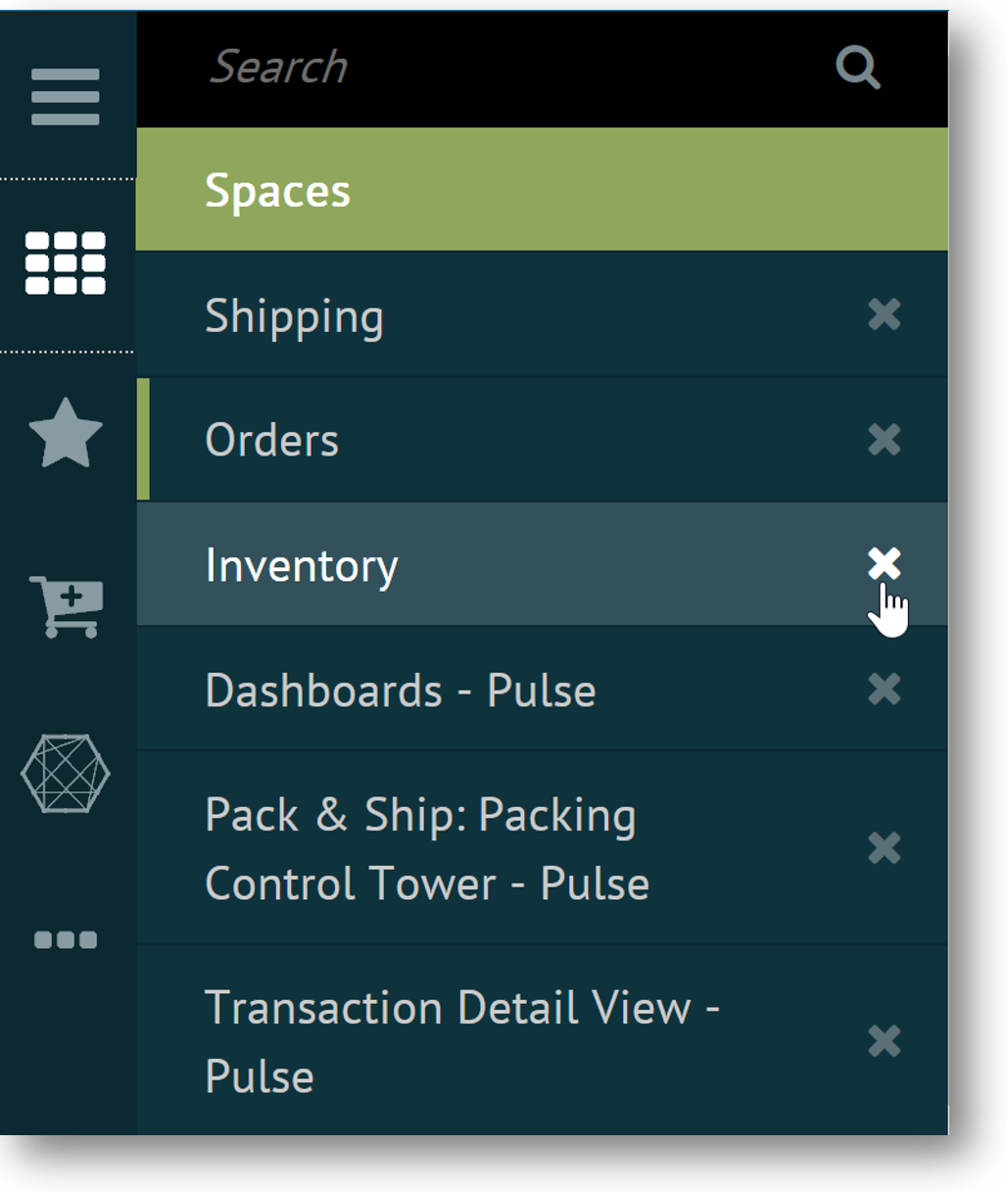
Task: Close the Orders space
Action: tap(884, 440)
